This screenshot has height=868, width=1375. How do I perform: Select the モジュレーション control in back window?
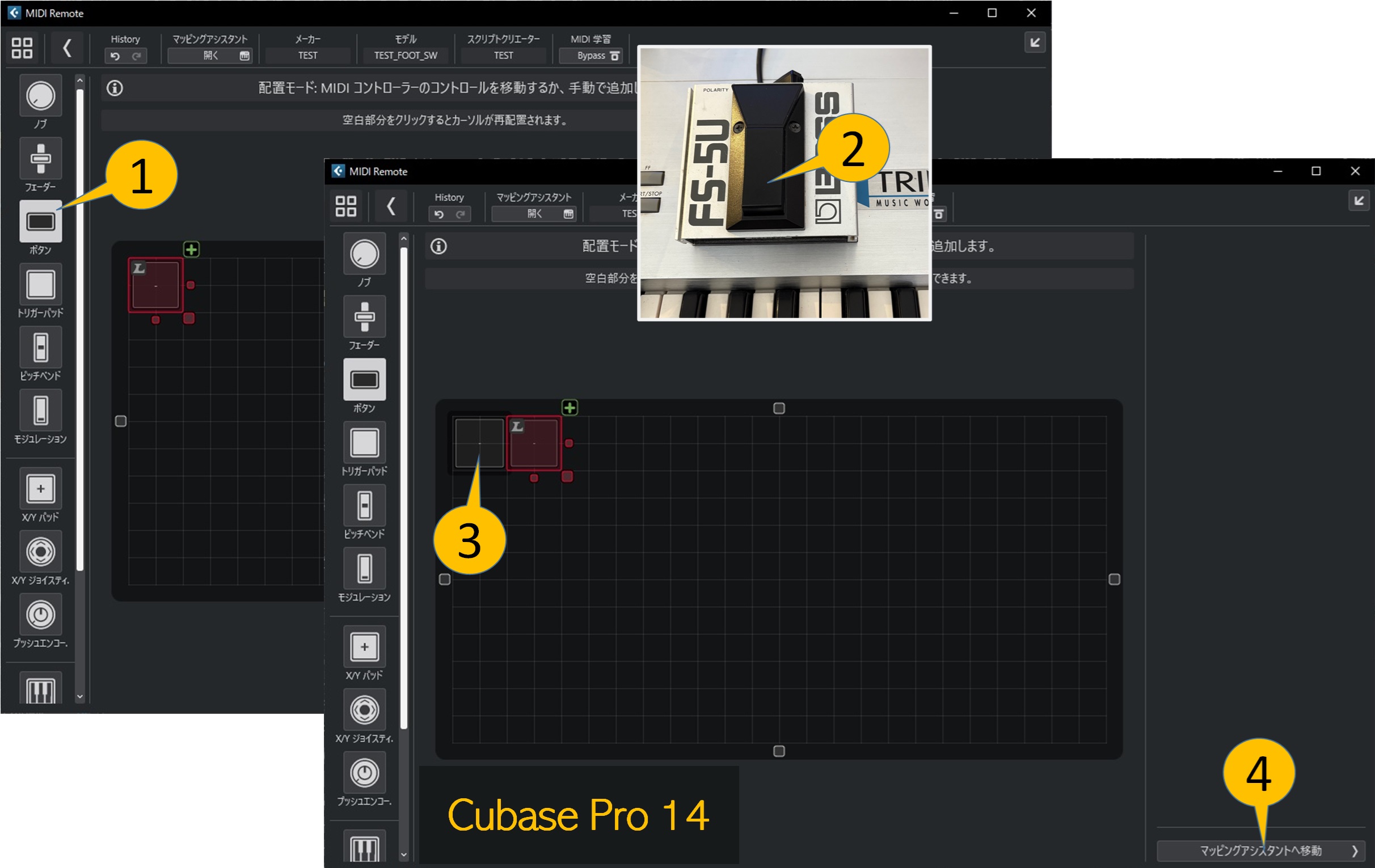(40, 410)
